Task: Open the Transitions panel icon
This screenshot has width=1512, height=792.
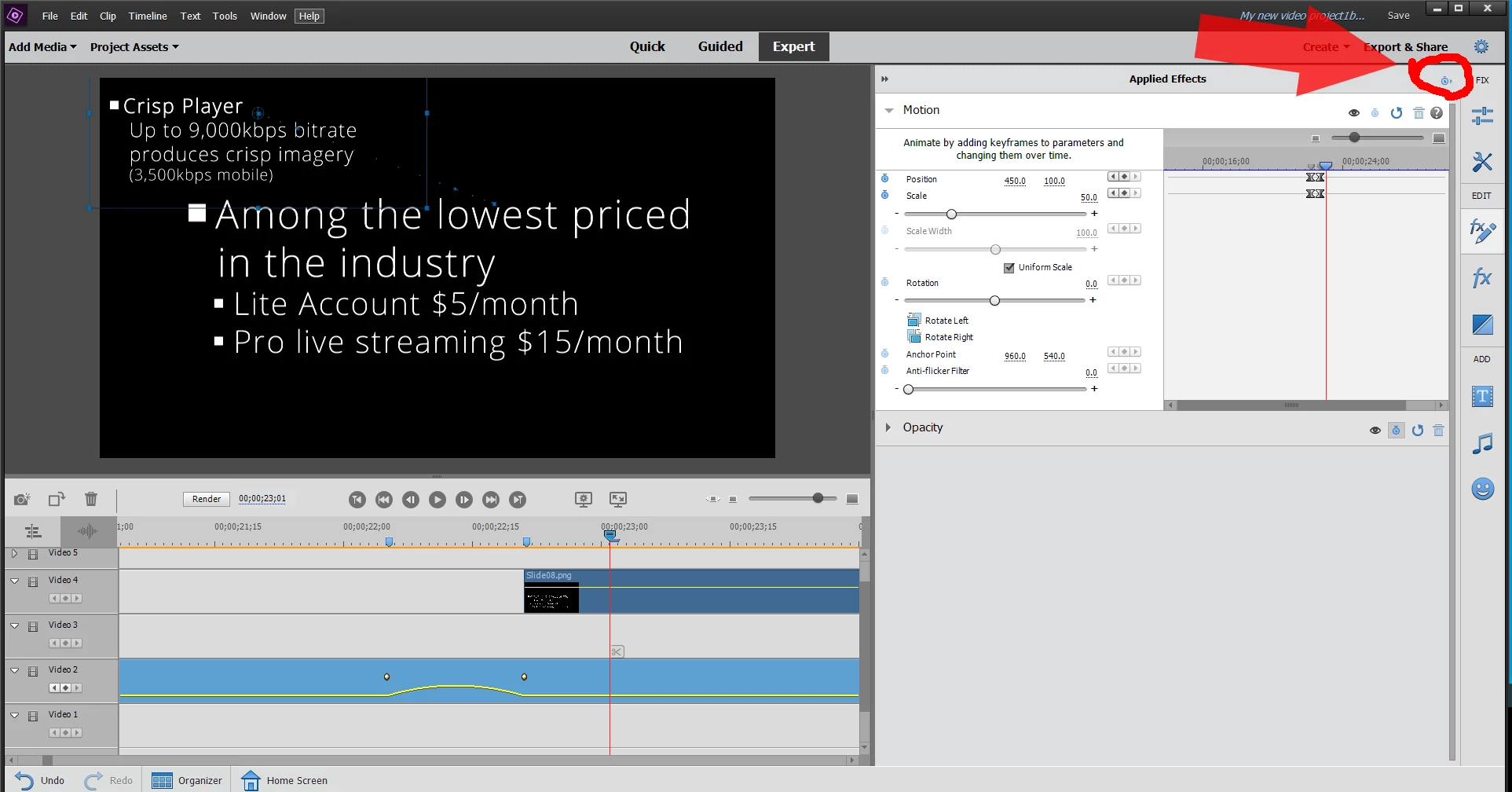Action: 1482,324
